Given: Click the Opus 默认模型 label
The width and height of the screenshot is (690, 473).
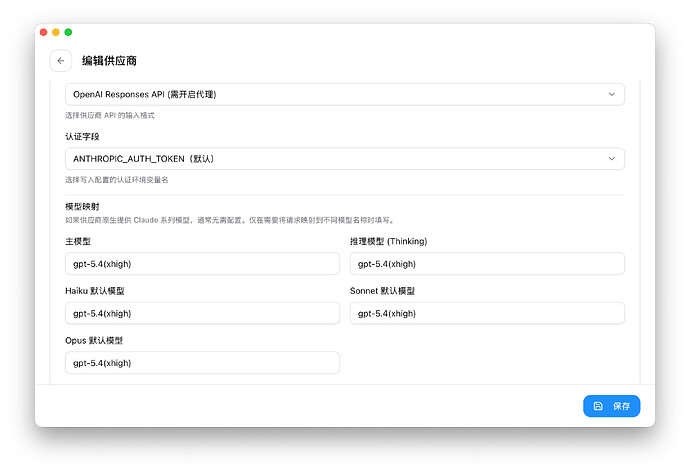Looking at the screenshot, I should click(x=94, y=341).
